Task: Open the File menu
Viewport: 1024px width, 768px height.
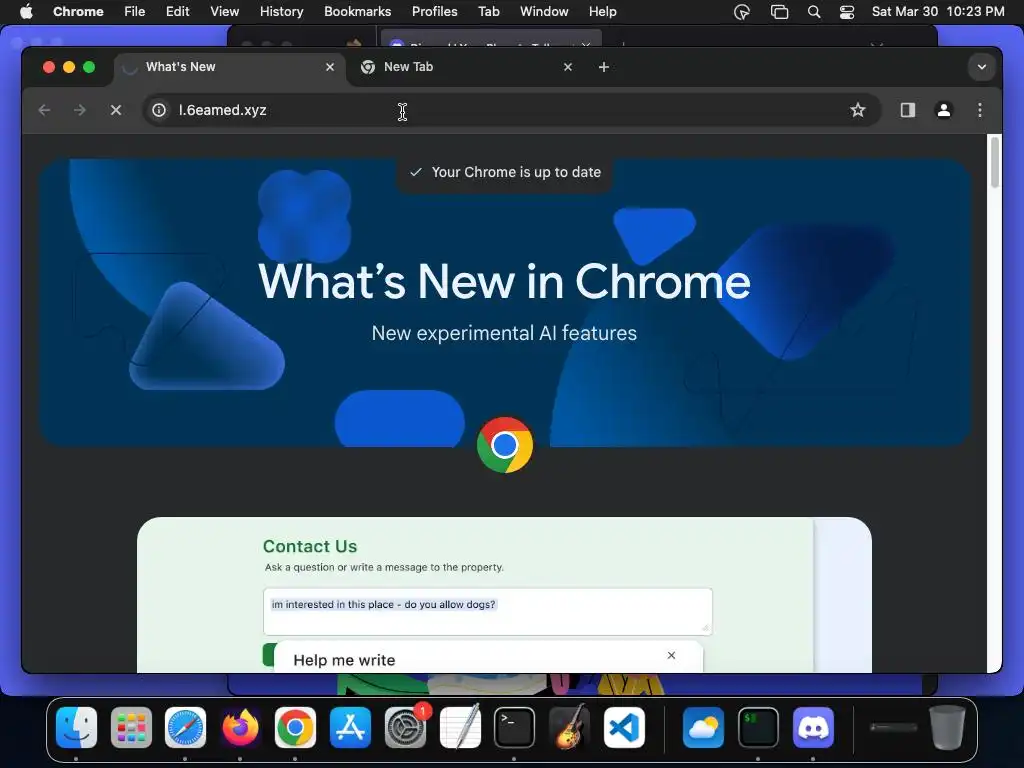Action: click(x=135, y=11)
